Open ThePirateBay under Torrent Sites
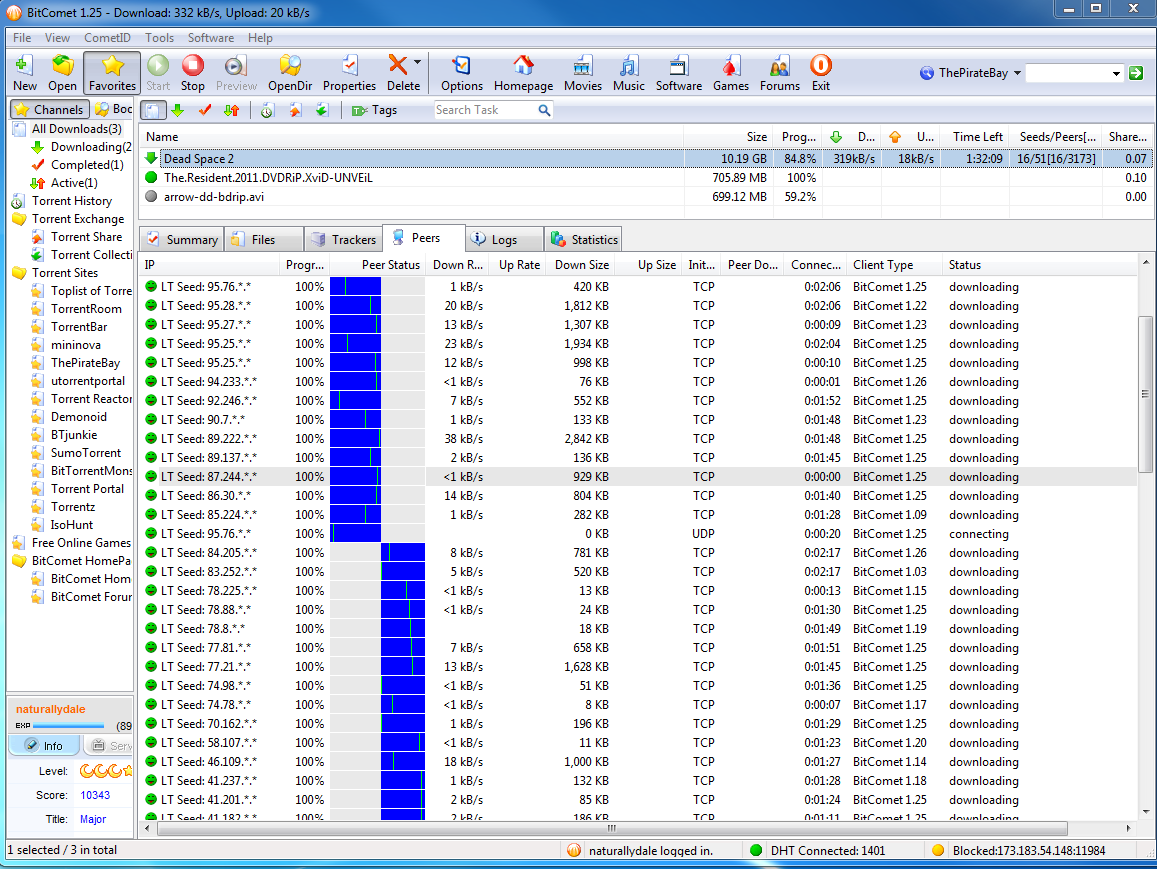The height and width of the screenshot is (869, 1157). [85, 363]
